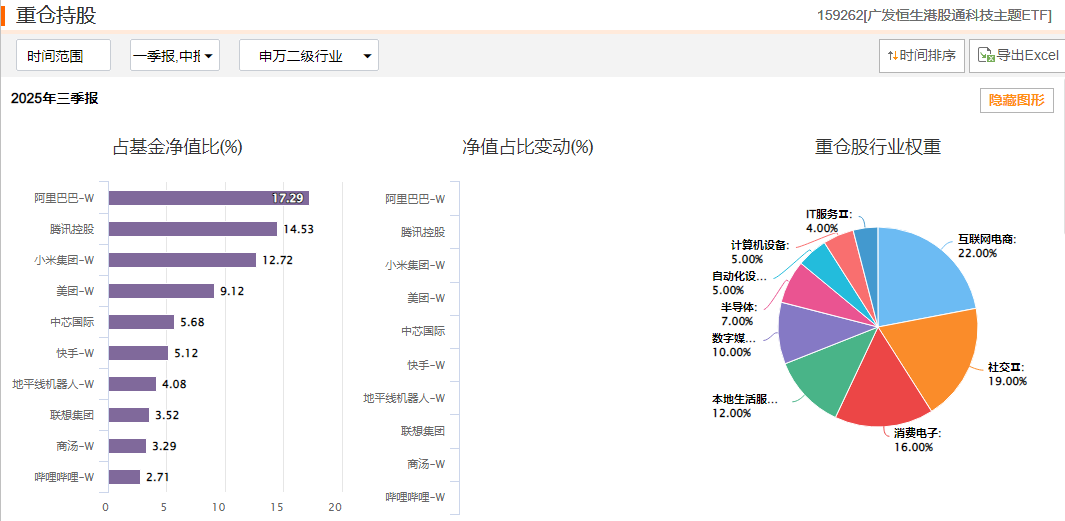The width and height of the screenshot is (1065, 521).
Task: Click the 腾讯控股 bar showing 14.53
Action: coord(193,229)
